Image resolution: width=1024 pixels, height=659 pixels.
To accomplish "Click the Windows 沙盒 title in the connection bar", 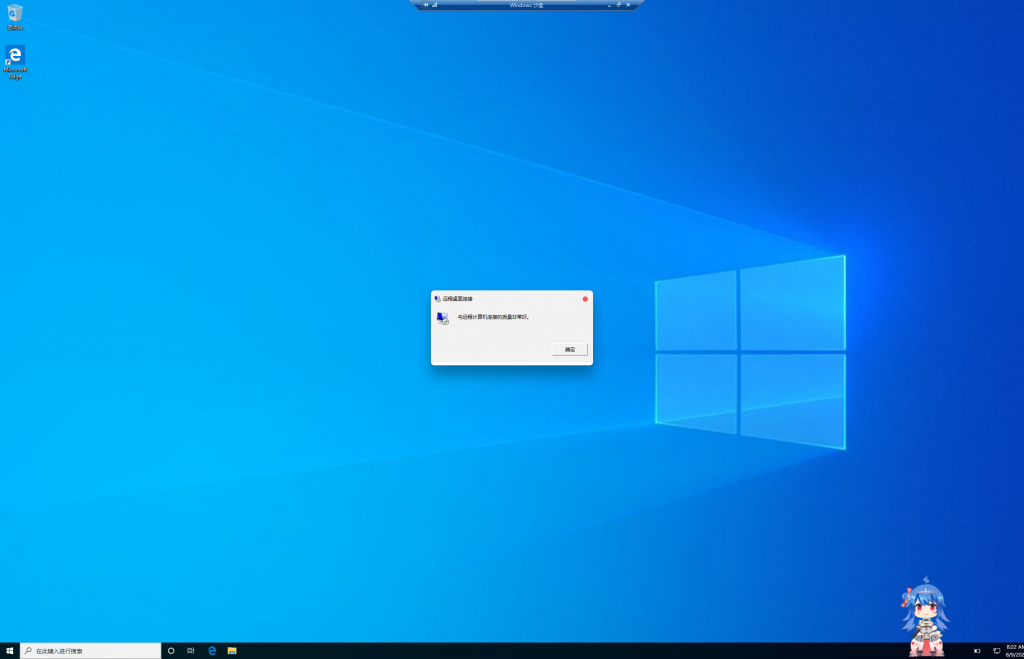I will click(x=526, y=5).
